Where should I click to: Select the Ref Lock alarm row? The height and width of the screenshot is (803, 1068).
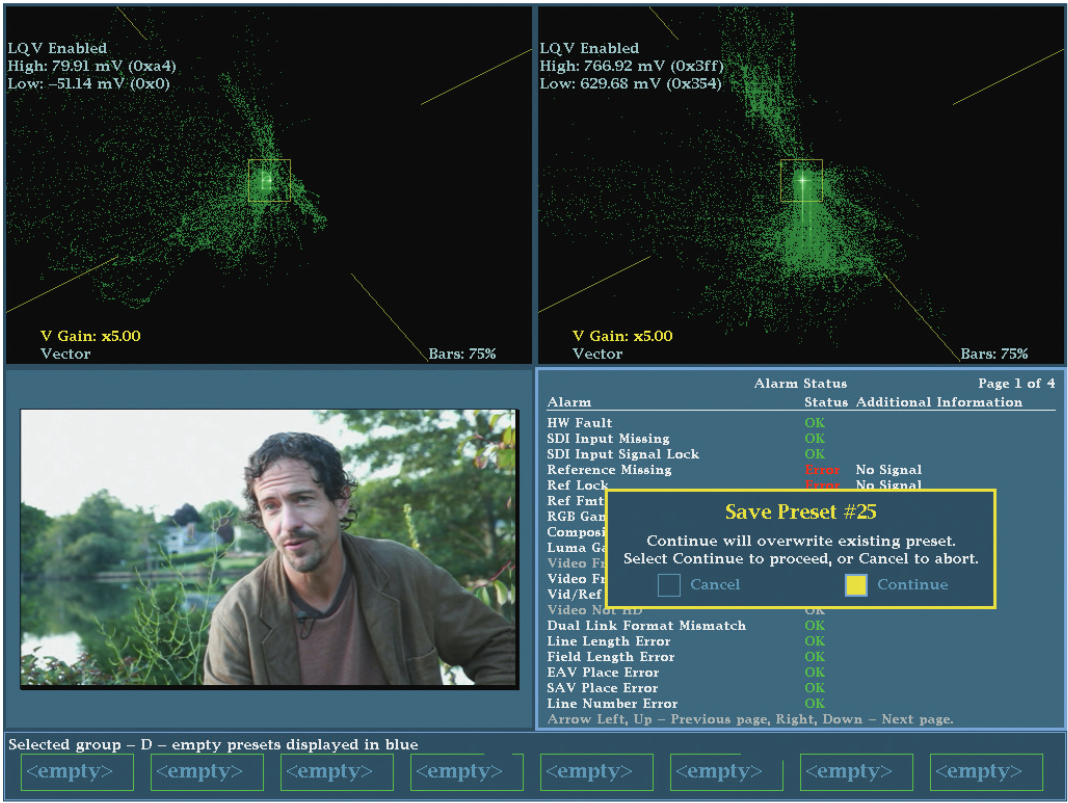pos(800,485)
